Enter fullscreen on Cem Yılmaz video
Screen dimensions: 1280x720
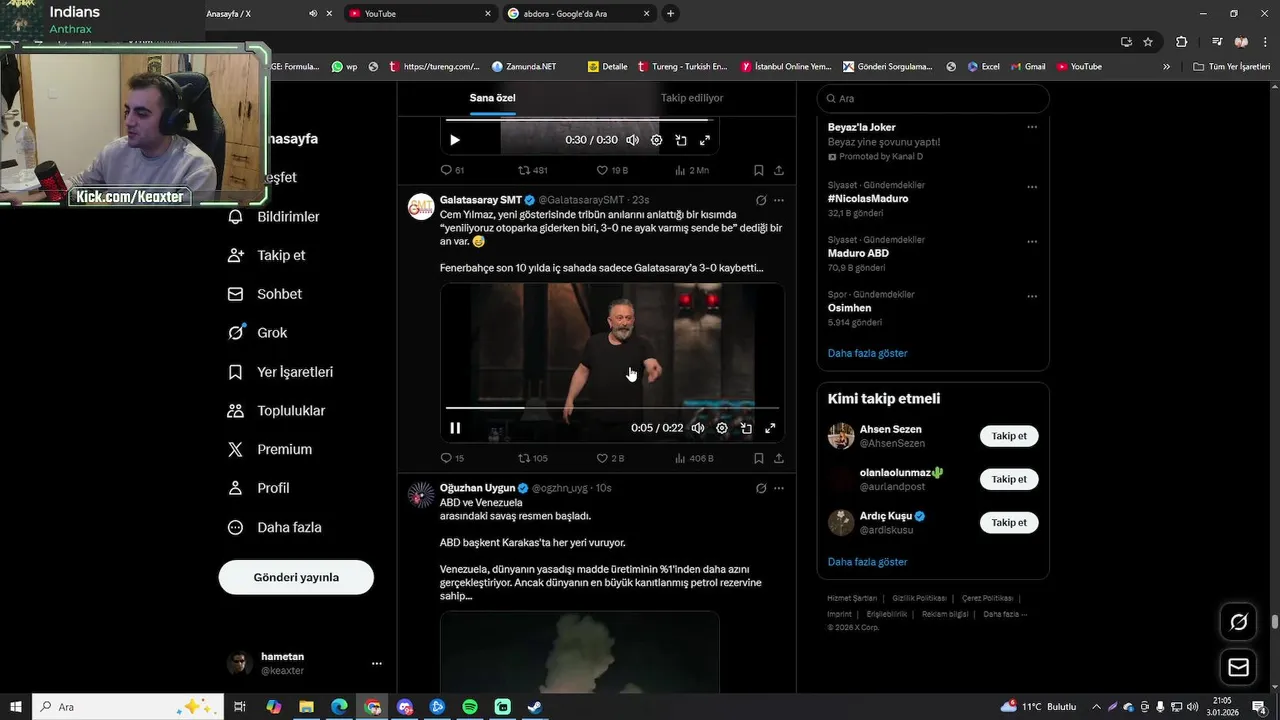pyautogui.click(x=770, y=428)
